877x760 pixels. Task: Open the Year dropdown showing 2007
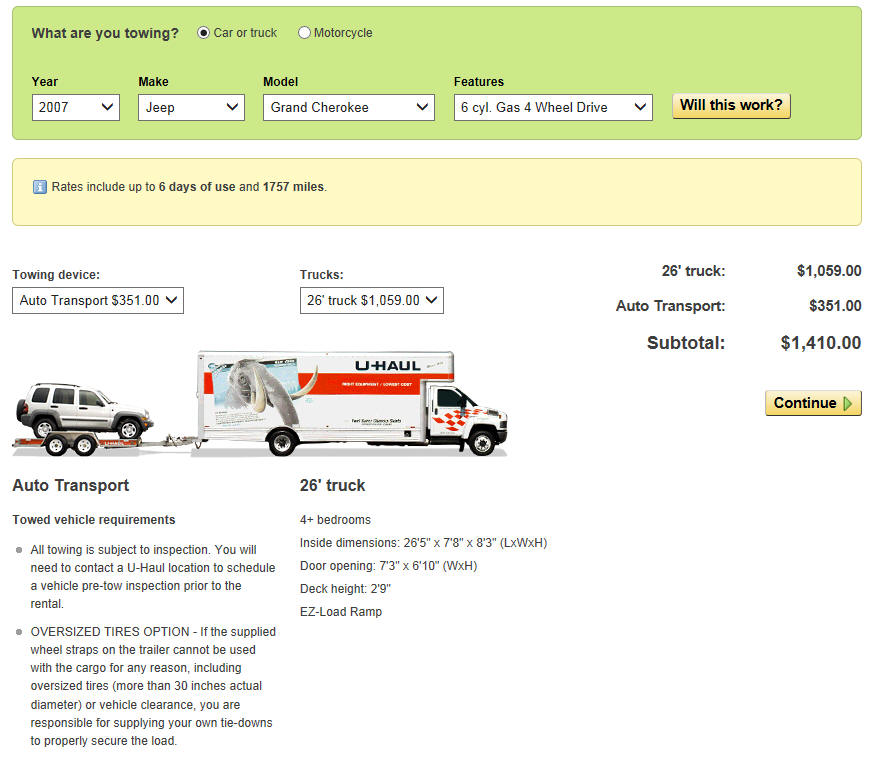[76, 107]
